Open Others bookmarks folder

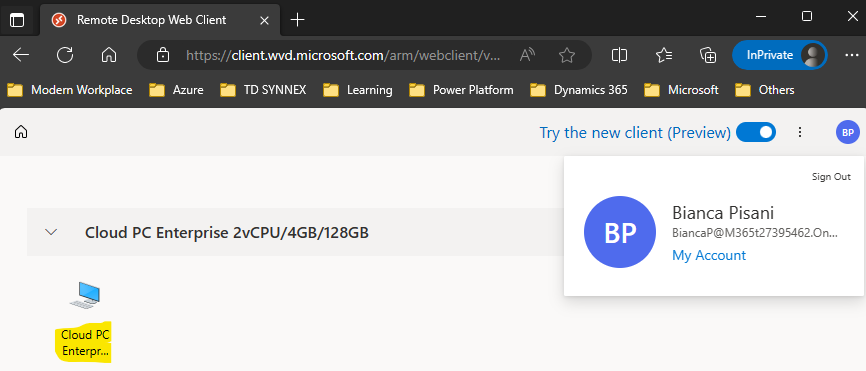[764, 89]
